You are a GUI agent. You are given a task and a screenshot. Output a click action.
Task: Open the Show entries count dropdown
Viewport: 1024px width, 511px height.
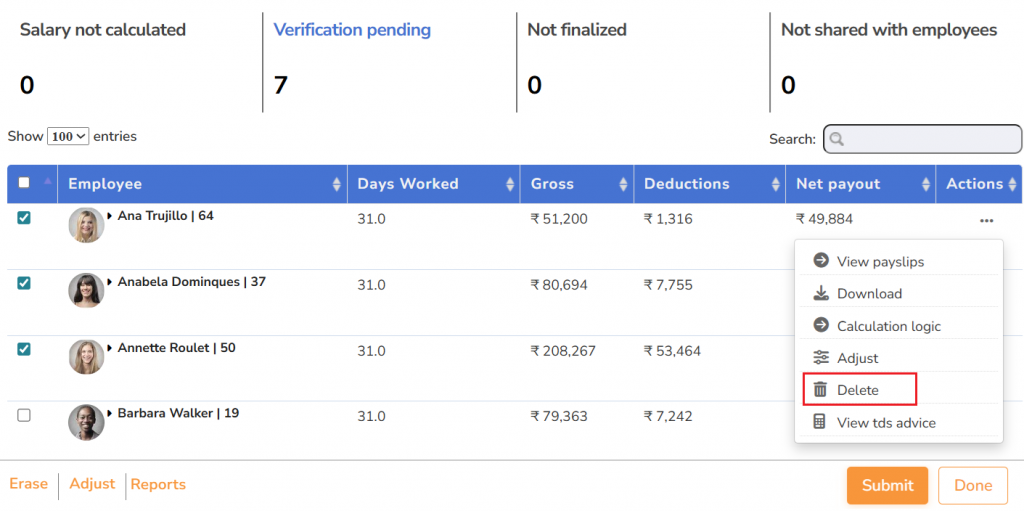68,137
